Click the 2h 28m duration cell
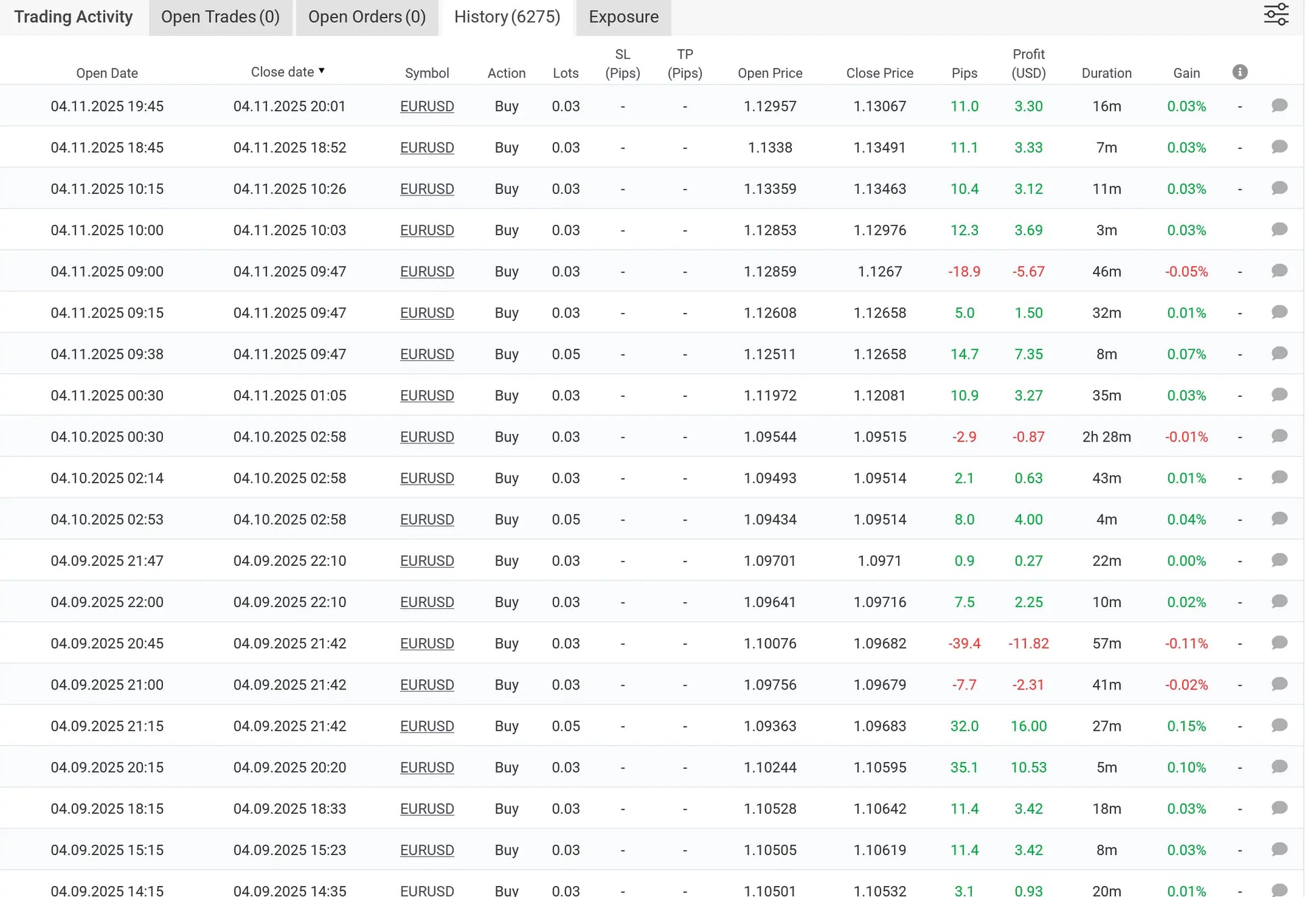 1106,437
